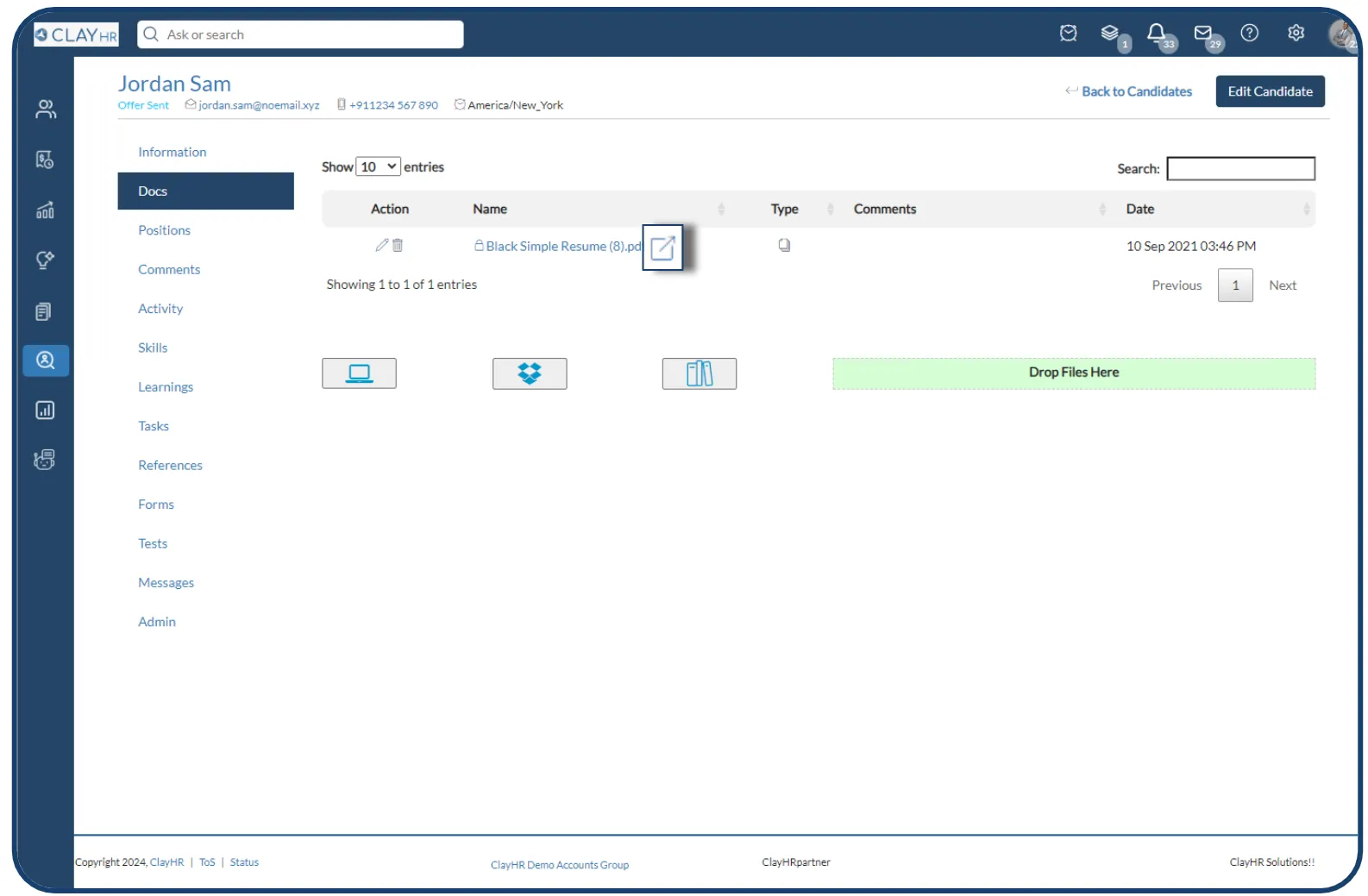The width and height of the screenshot is (1368, 896).
Task: Open the reports chart sidebar icon
Action: [45, 410]
